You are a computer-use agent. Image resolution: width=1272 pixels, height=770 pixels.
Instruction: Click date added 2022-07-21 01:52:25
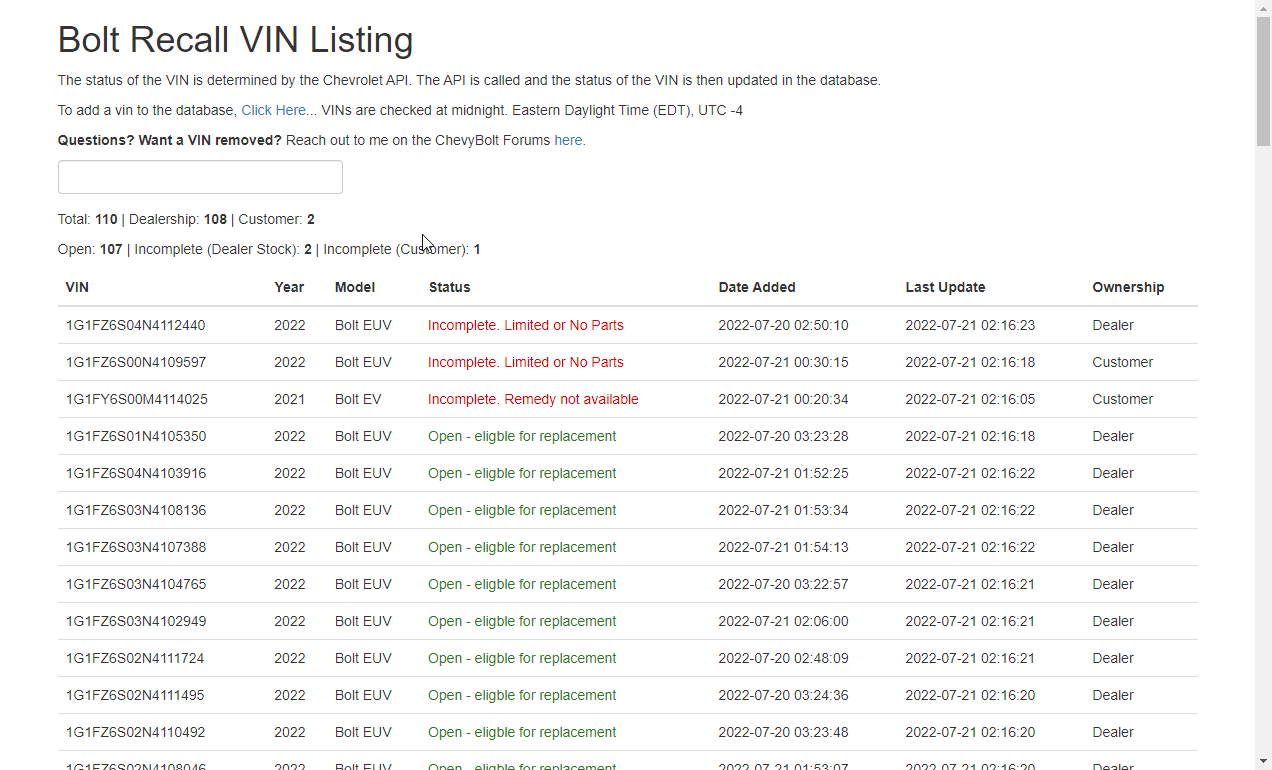point(784,473)
